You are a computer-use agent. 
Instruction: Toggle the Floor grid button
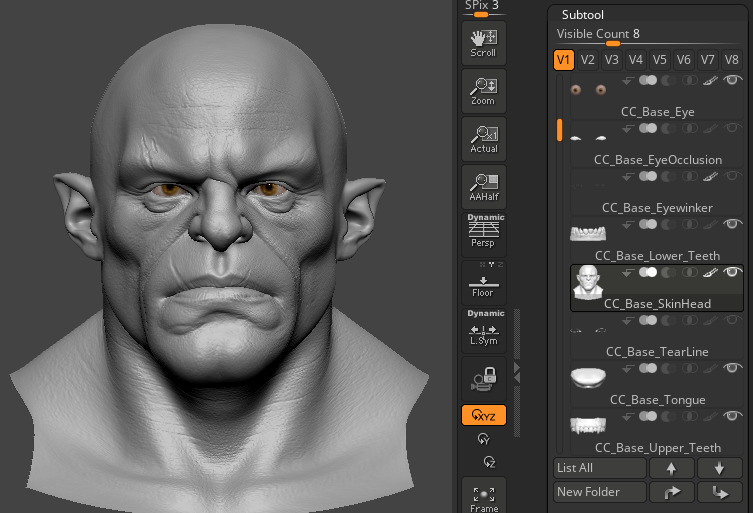pyautogui.click(x=484, y=283)
